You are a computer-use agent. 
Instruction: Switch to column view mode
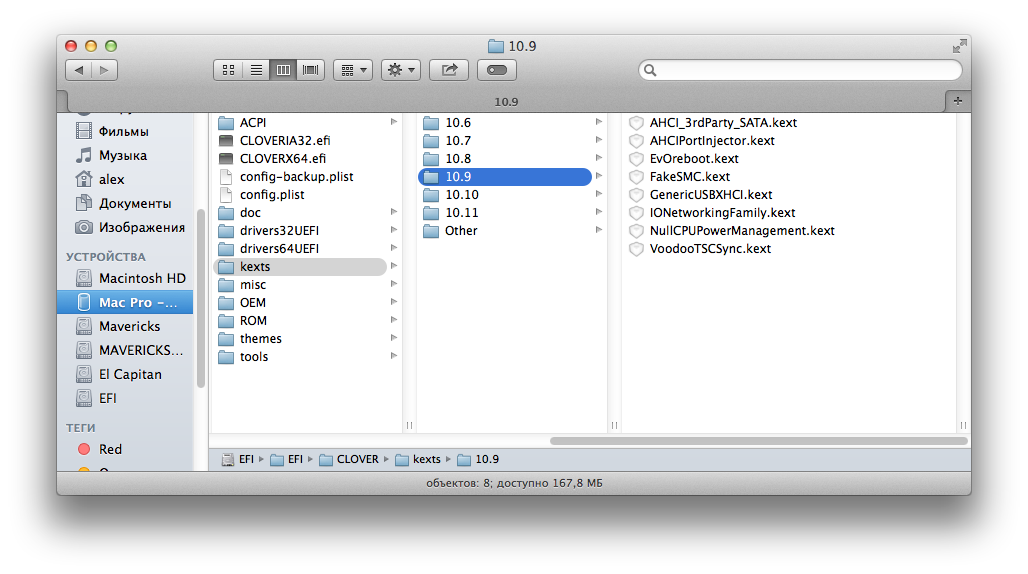coord(283,70)
